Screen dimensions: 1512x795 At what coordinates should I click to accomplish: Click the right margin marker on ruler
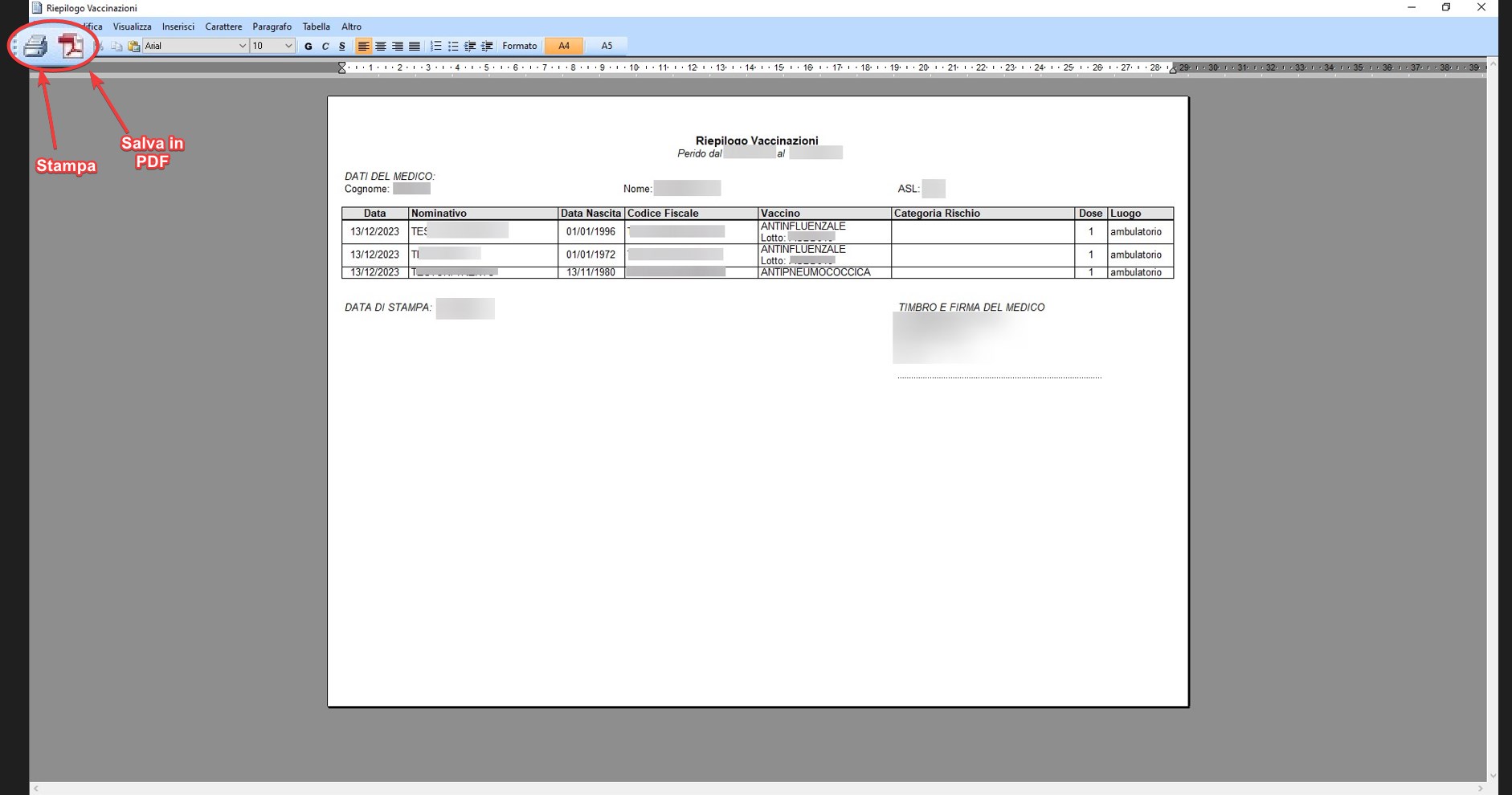[x=1173, y=70]
